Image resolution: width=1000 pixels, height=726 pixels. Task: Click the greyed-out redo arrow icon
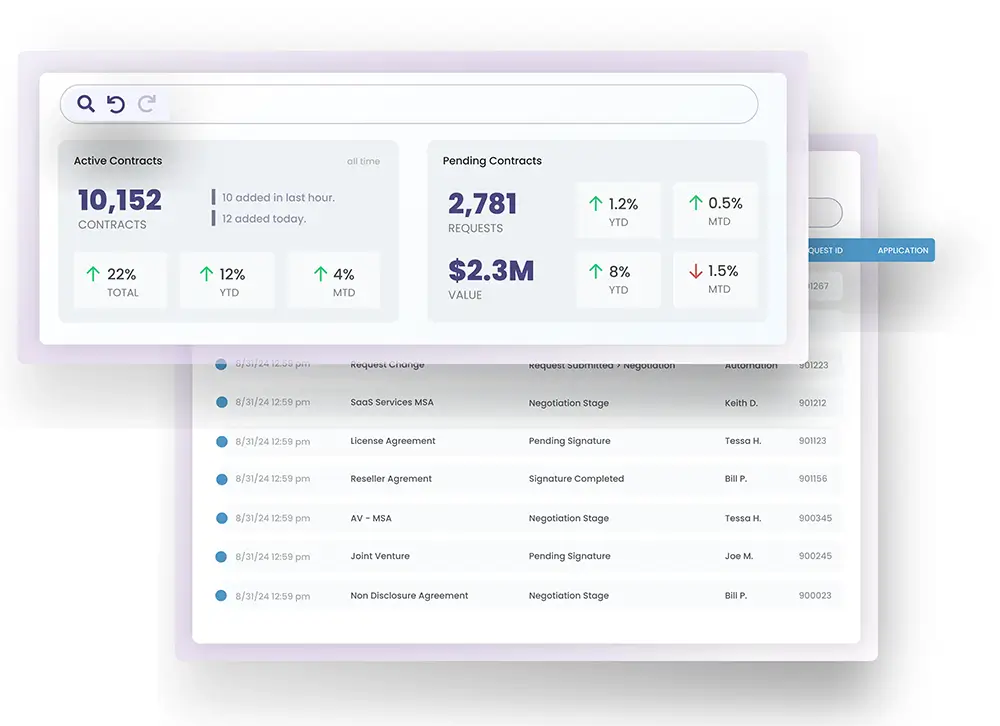[147, 104]
